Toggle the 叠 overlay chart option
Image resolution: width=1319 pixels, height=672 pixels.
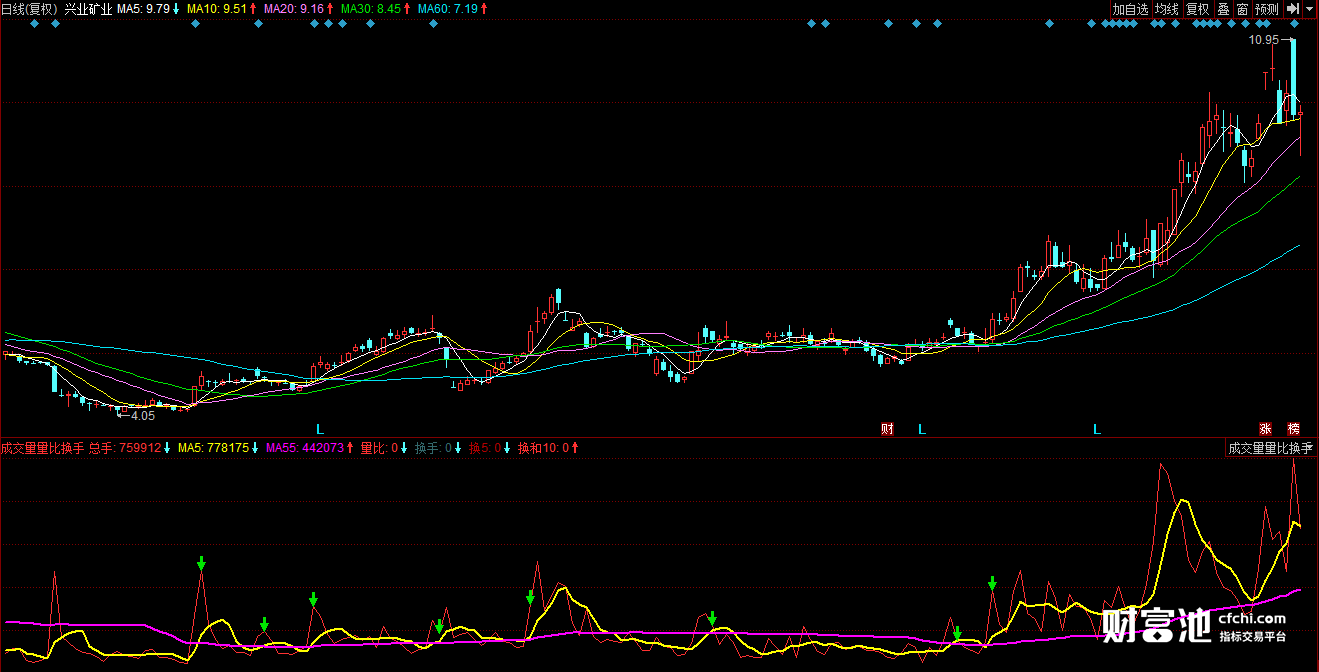coord(1223,9)
